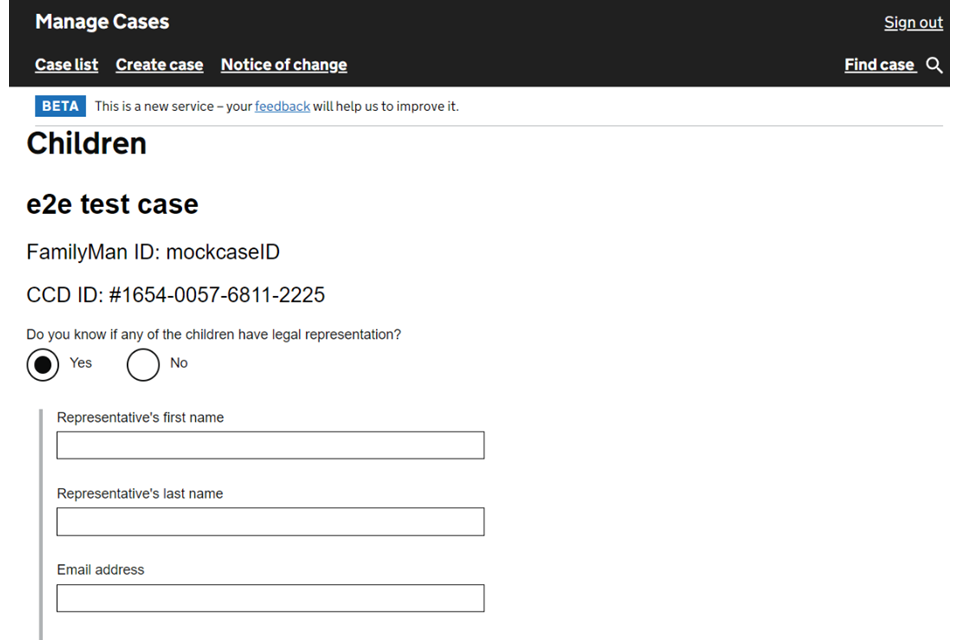Focus the Representative's first name field

click(x=270, y=445)
